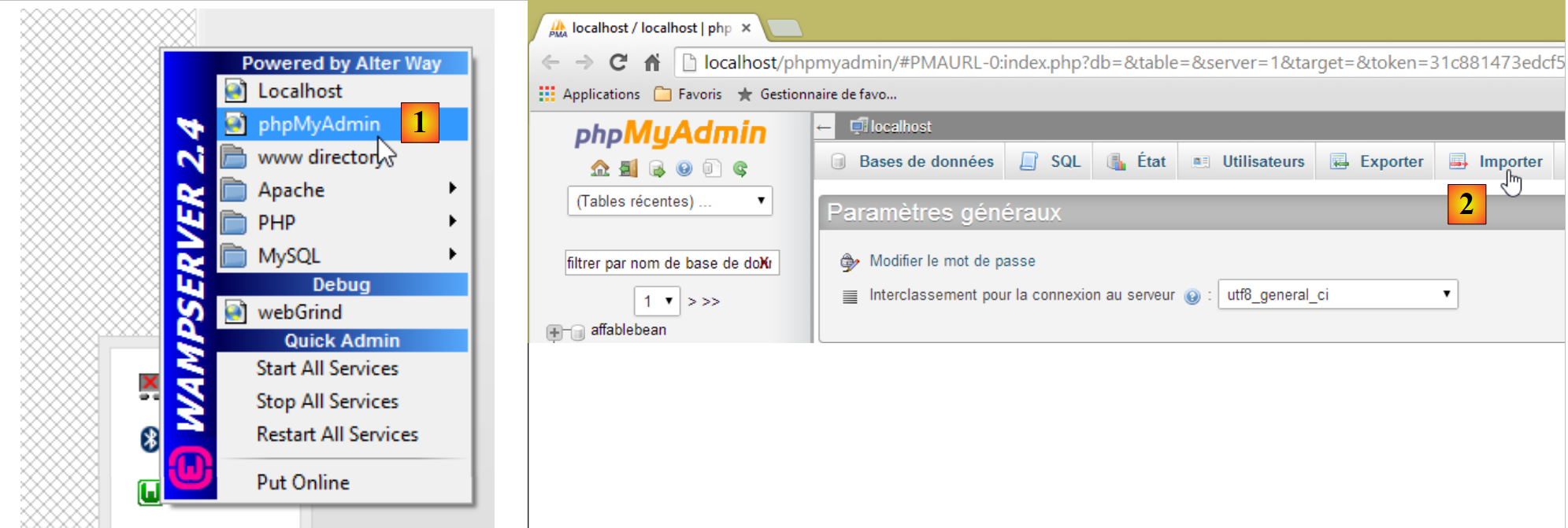The image size is (1568, 528).
Task: Click Restart All Services
Action: [337, 434]
